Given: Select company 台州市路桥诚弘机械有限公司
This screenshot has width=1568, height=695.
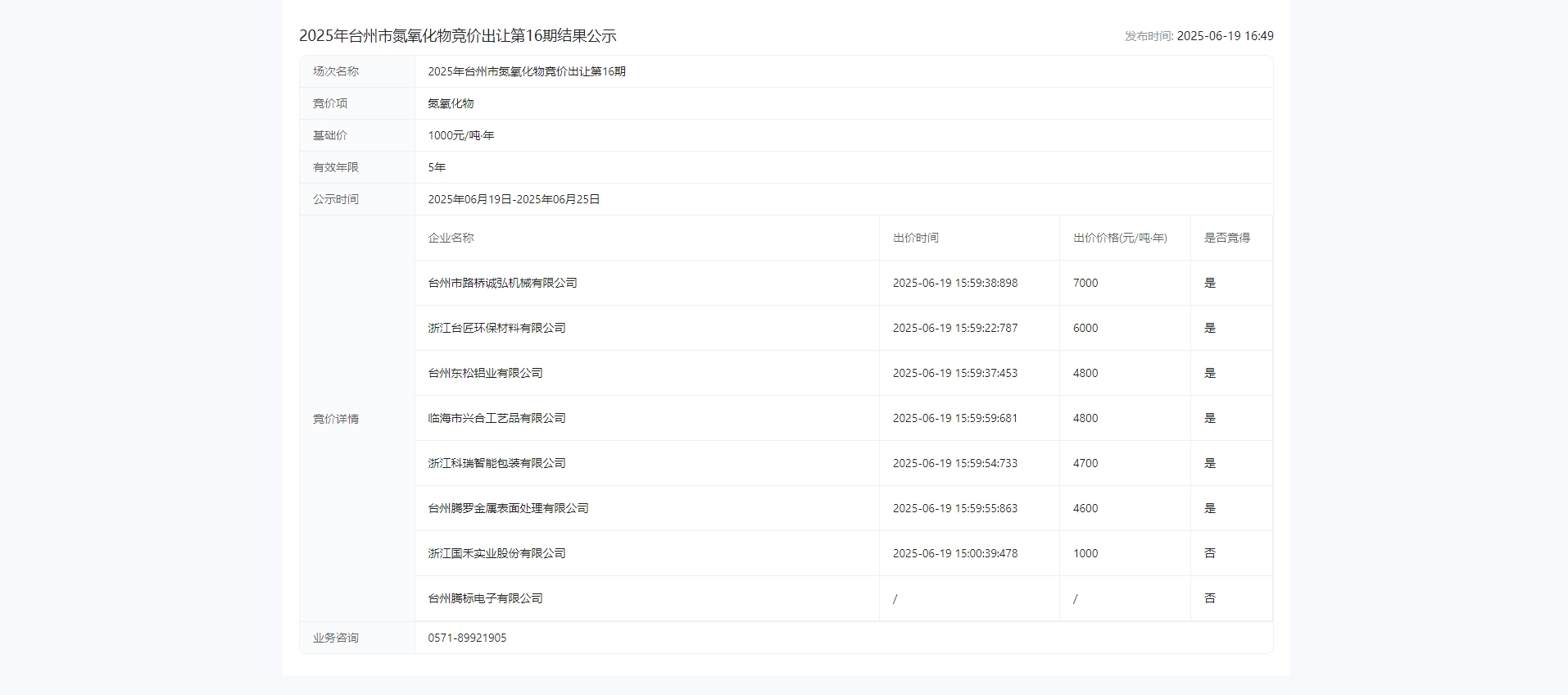Looking at the screenshot, I should (x=502, y=283).
